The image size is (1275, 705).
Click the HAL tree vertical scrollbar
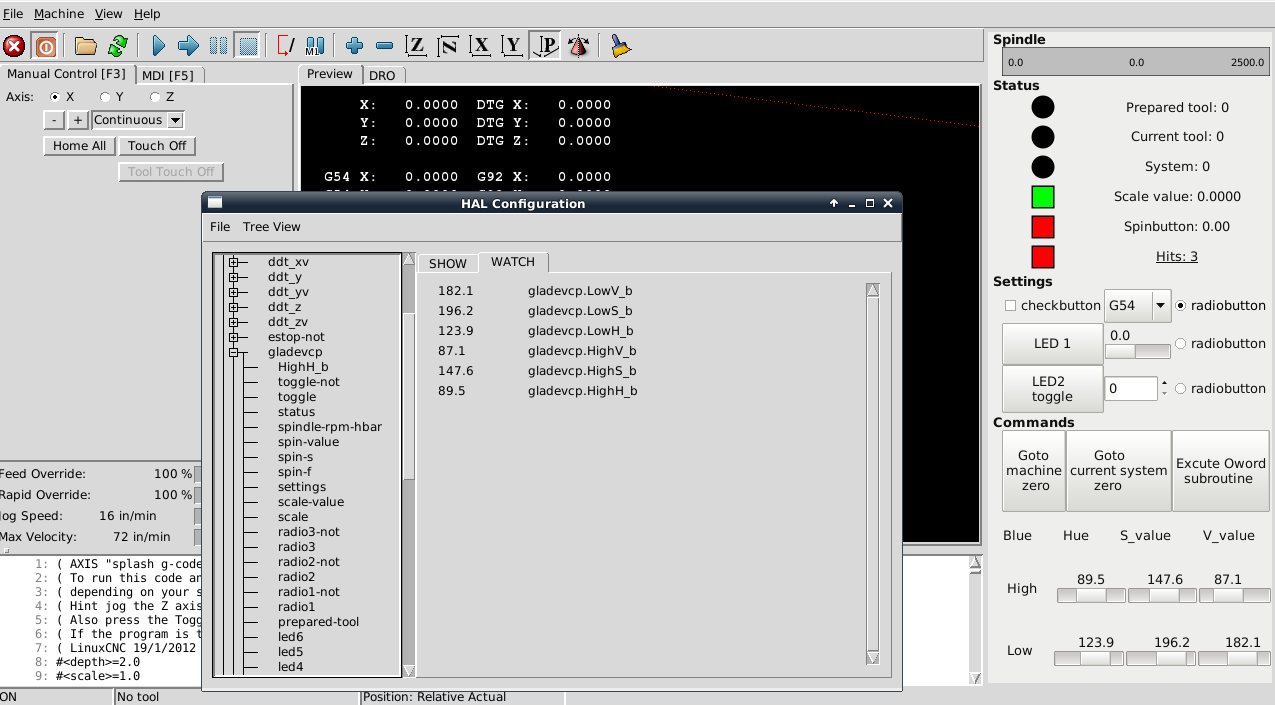tap(408, 465)
